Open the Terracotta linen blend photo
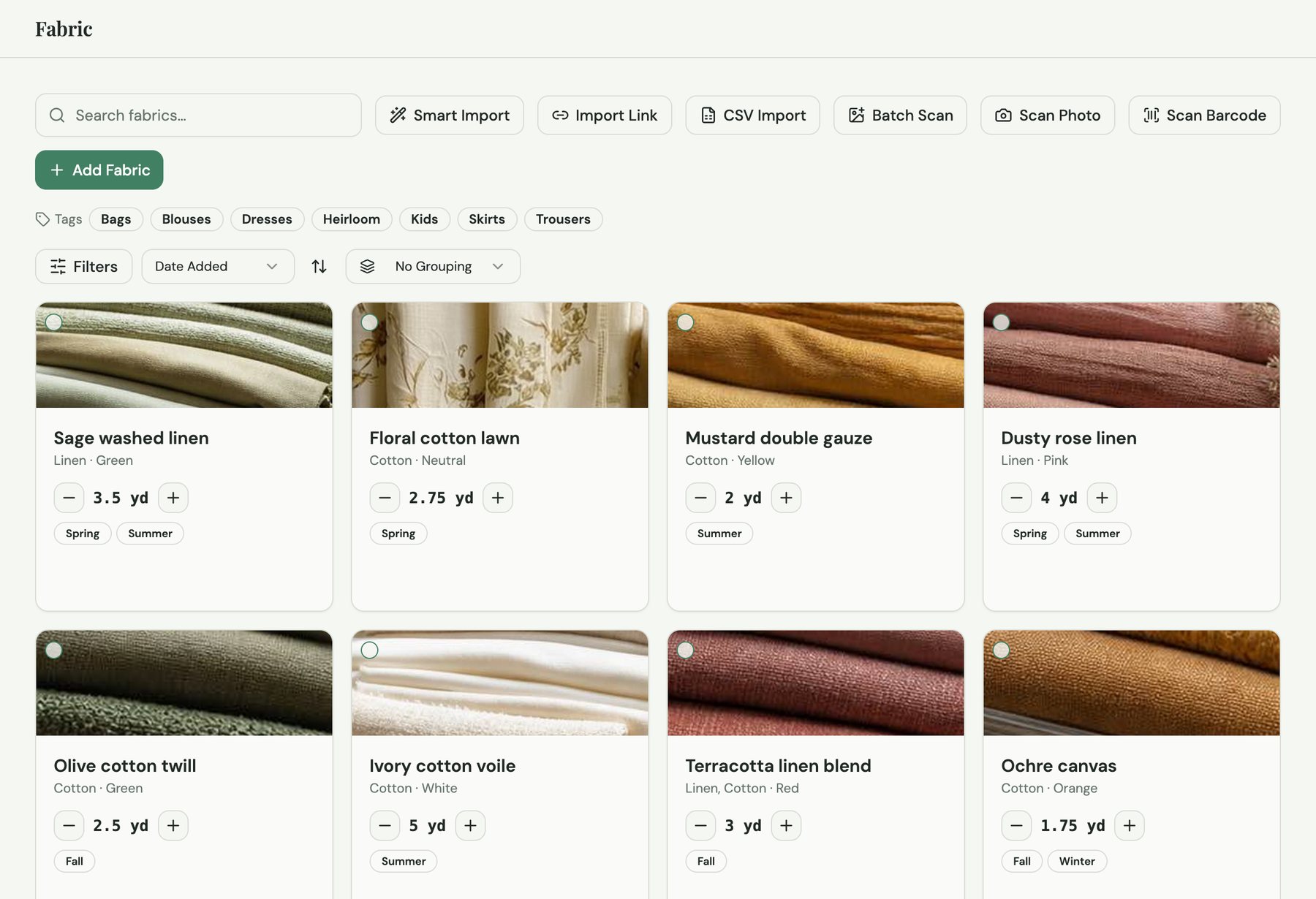1316x899 pixels. [816, 683]
